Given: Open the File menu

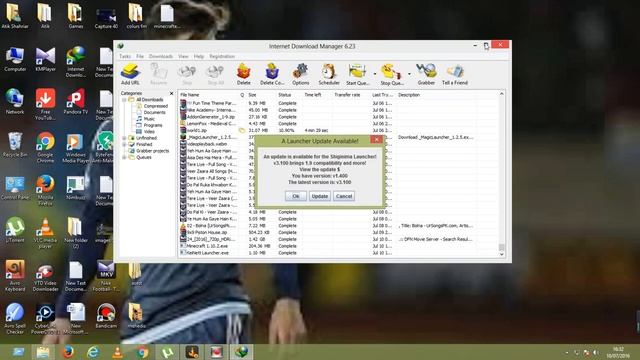Looking at the screenshot, I should [140, 56].
